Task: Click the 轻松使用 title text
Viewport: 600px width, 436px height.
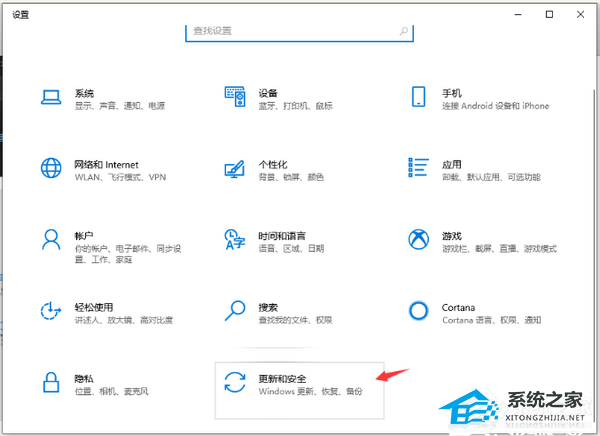Action: point(94,307)
